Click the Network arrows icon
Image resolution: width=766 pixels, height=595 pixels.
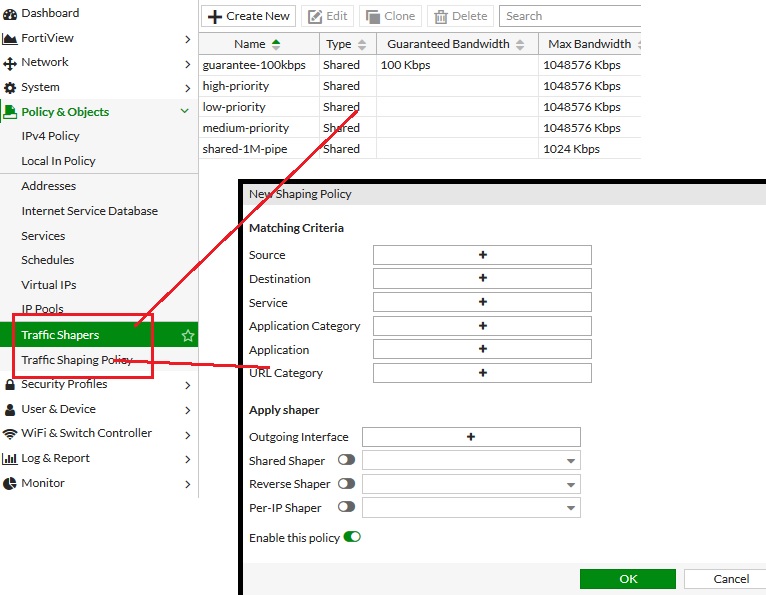10,63
